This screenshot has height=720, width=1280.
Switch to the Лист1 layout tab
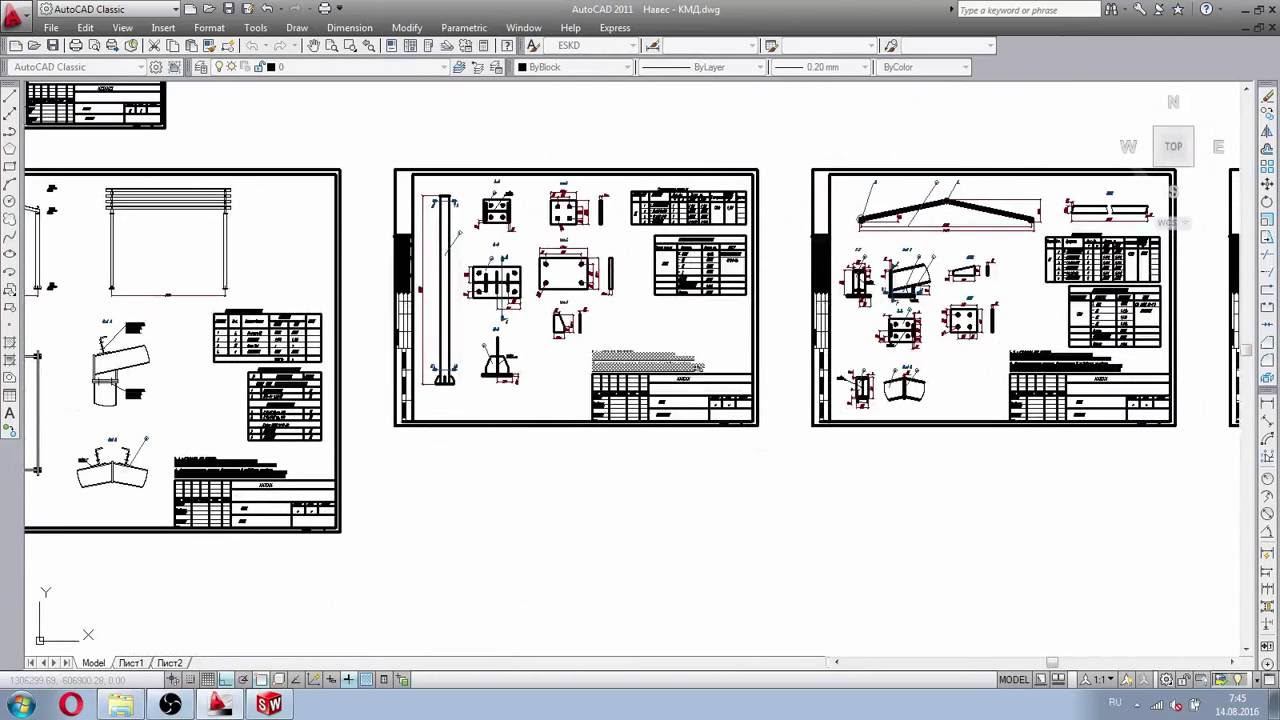(131, 663)
